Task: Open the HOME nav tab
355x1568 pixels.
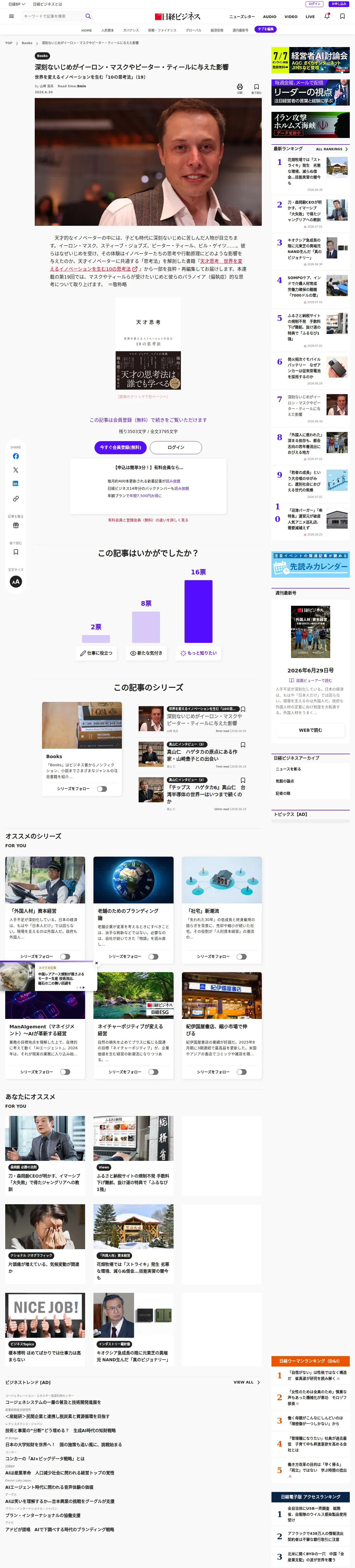Action: (87, 30)
